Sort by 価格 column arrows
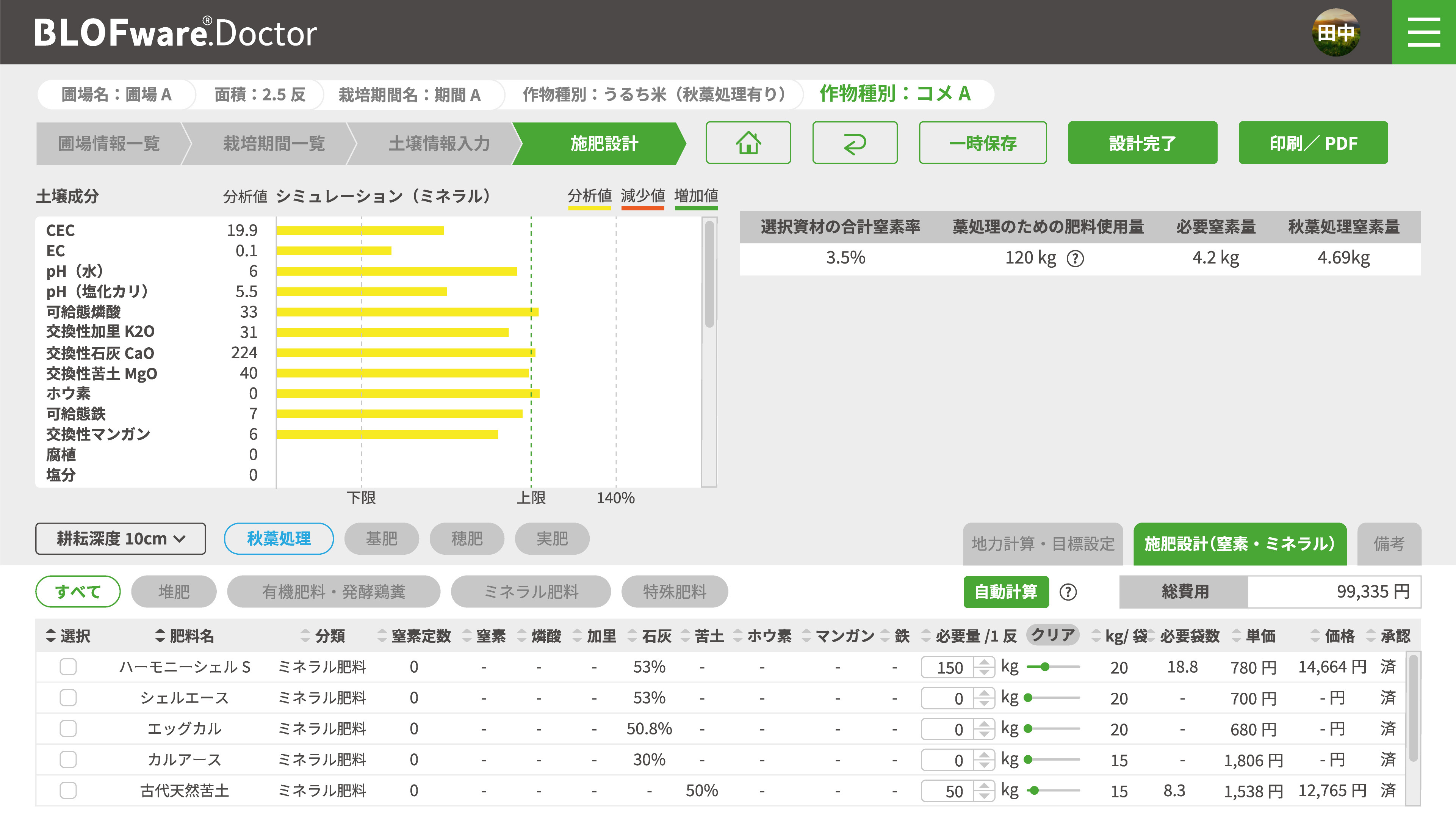This screenshot has height=819, width=1456. tap(1315, 636)
